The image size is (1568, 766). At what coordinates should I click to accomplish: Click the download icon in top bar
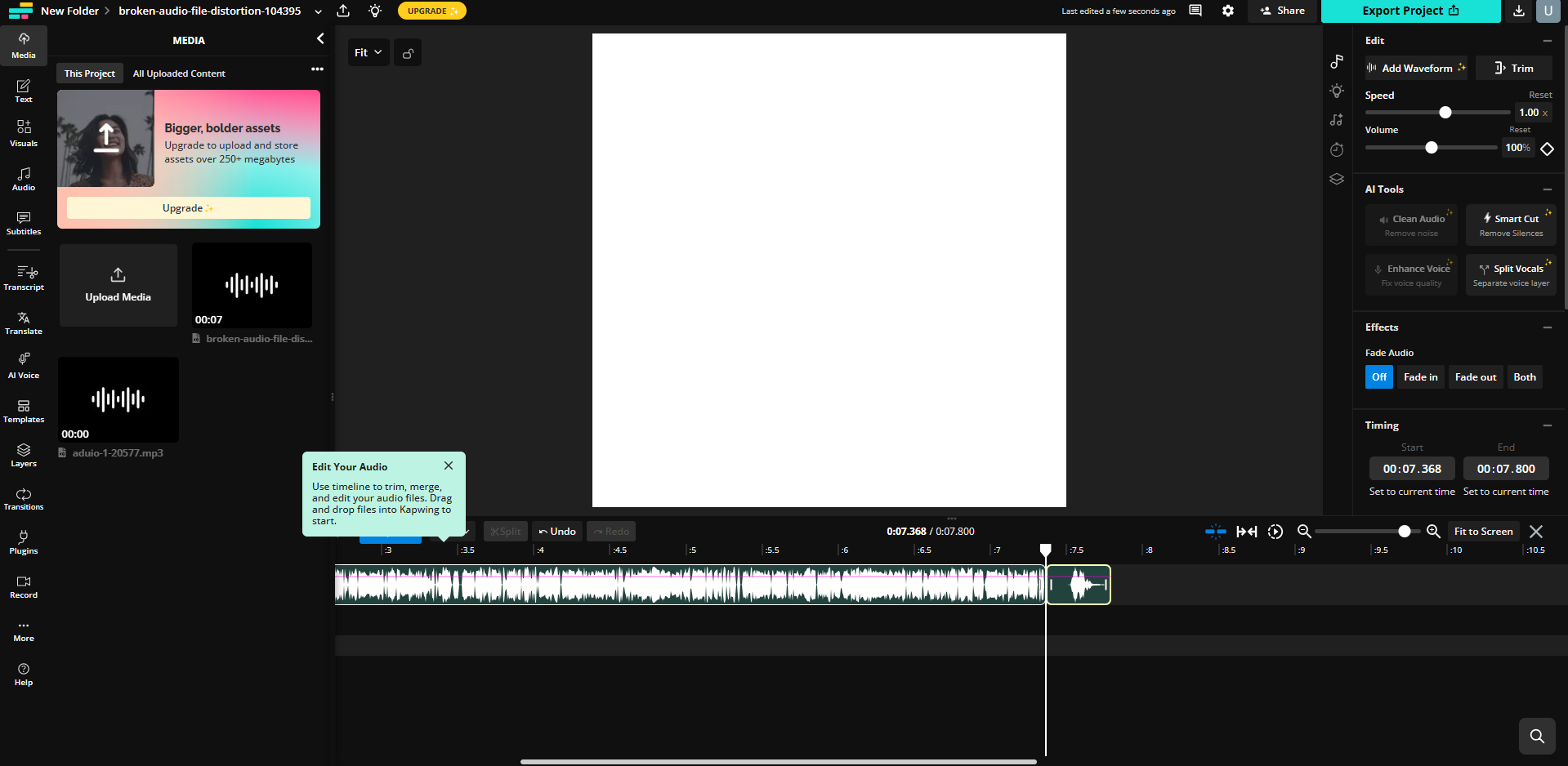click(x=1519, y=11)
